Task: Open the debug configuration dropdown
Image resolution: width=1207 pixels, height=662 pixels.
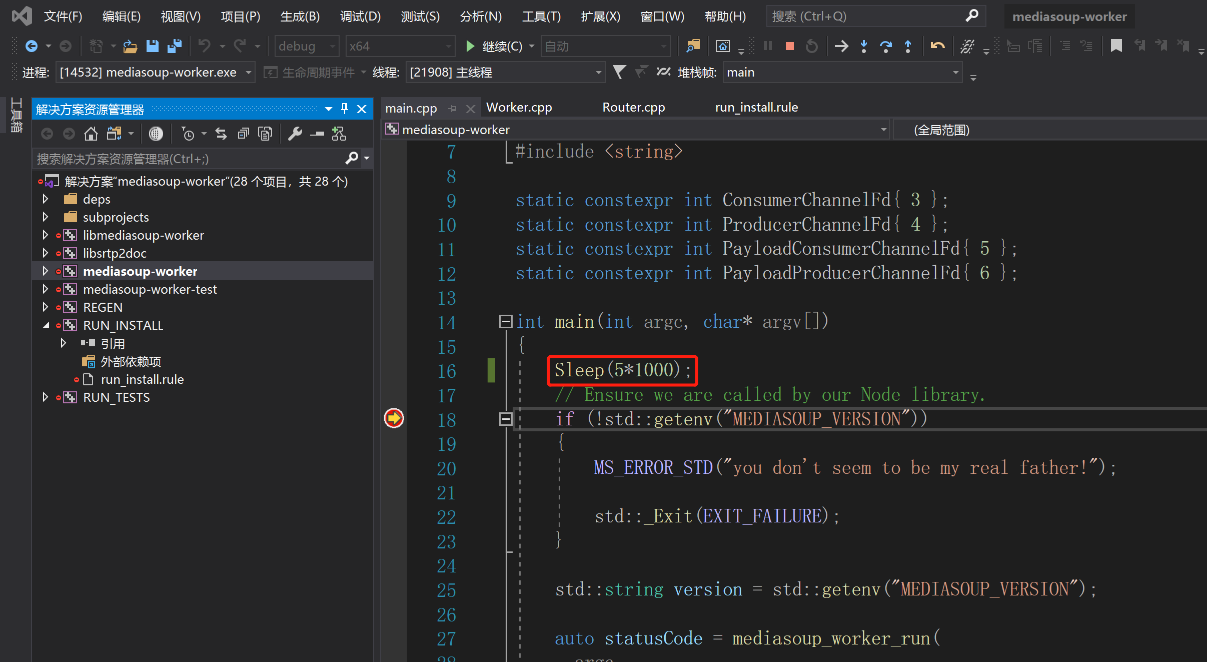Action: pyautogui.click(x=307, y=46)
